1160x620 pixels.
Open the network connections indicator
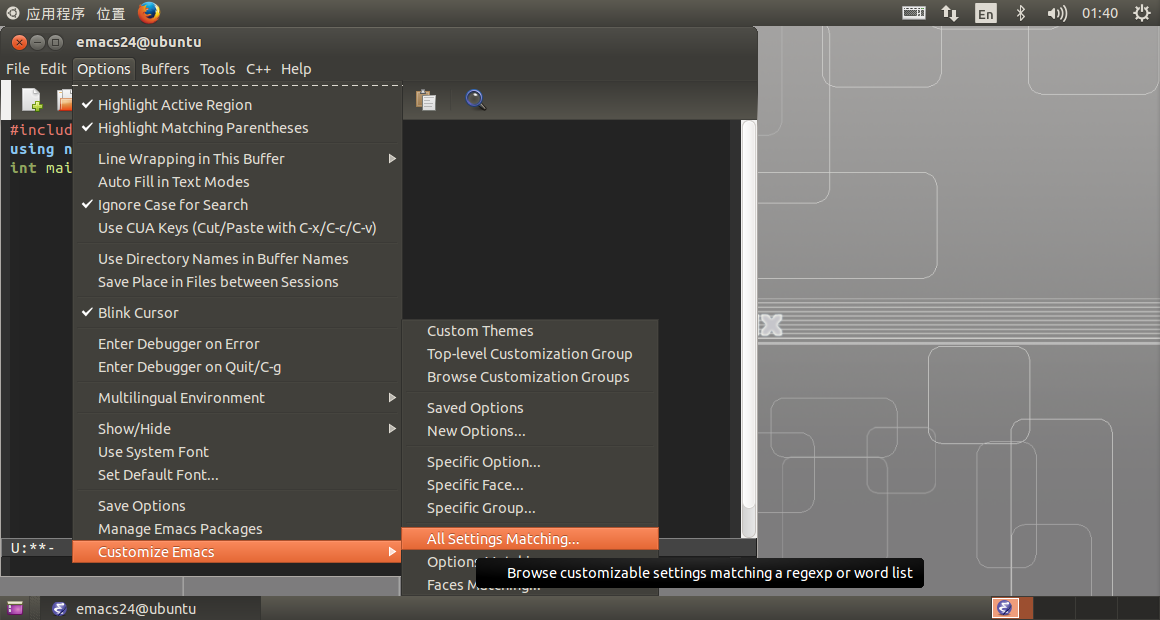(x=950, y=13)
